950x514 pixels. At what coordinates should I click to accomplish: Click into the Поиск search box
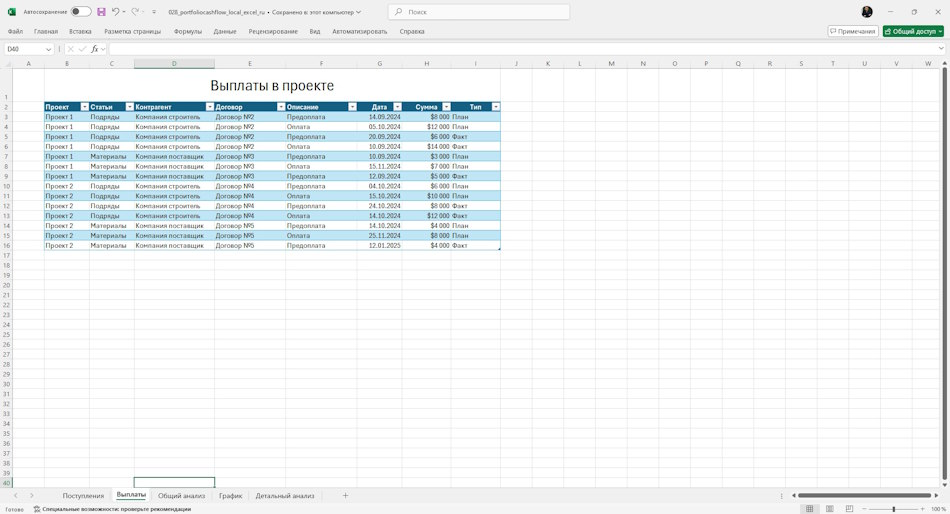click(479, 12)
